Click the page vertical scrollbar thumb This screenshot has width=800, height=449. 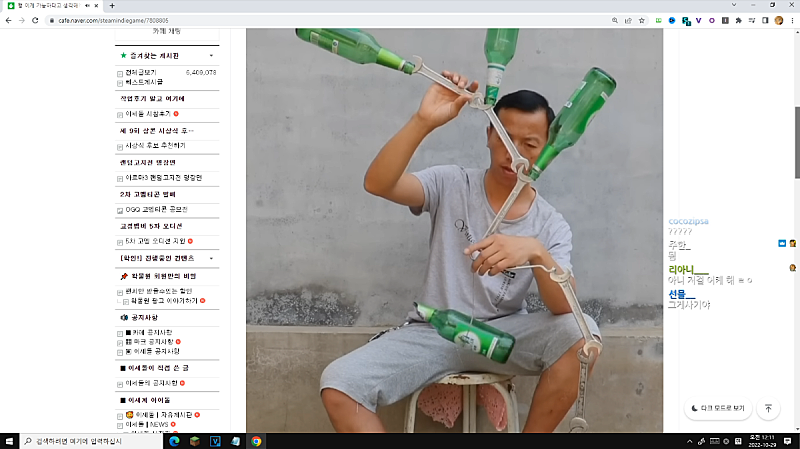pos(797,142)
